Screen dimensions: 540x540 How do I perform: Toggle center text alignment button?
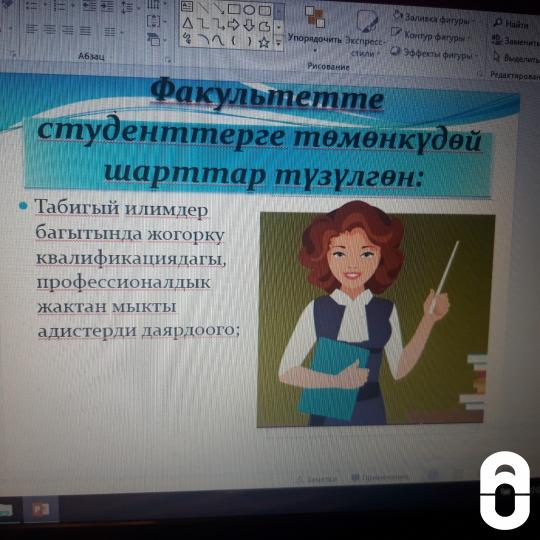coord(50,30)
